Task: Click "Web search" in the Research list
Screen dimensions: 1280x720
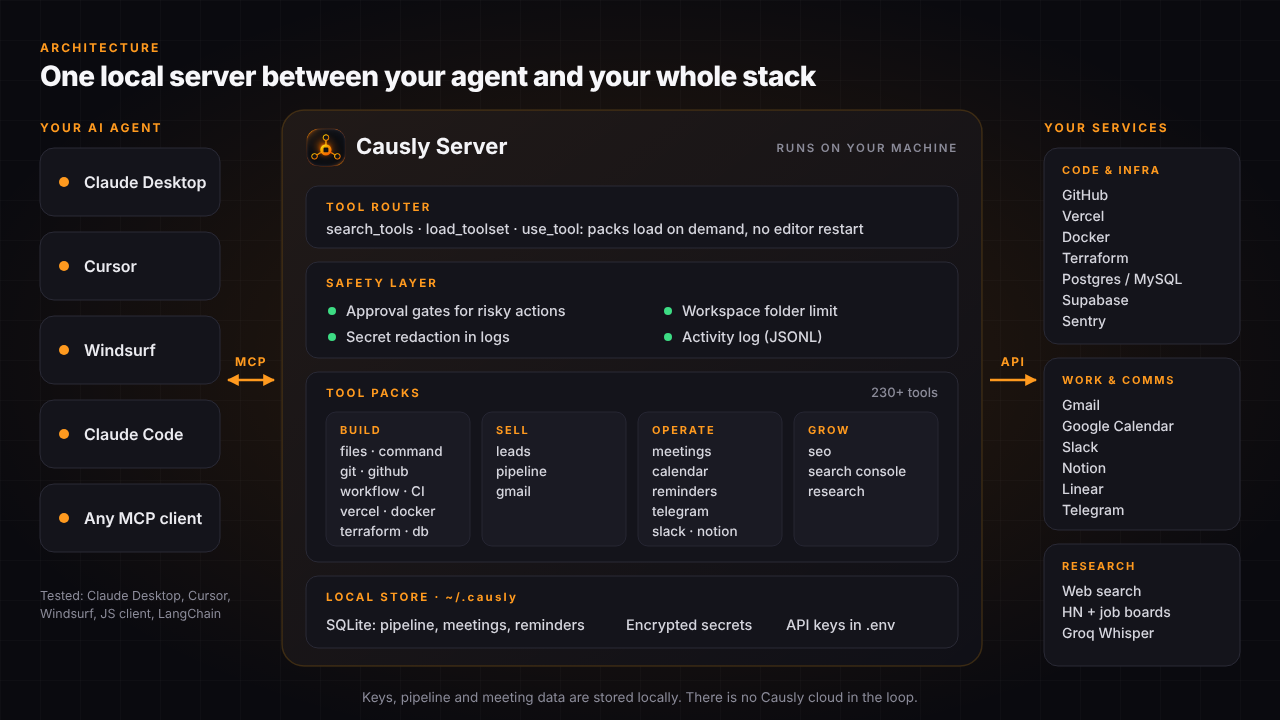Action: point(1101,591)
